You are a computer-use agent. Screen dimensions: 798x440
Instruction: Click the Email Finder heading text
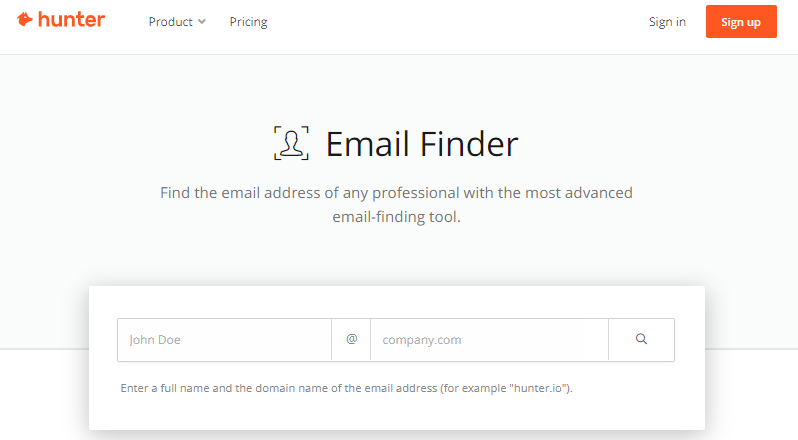pos(421,144)
